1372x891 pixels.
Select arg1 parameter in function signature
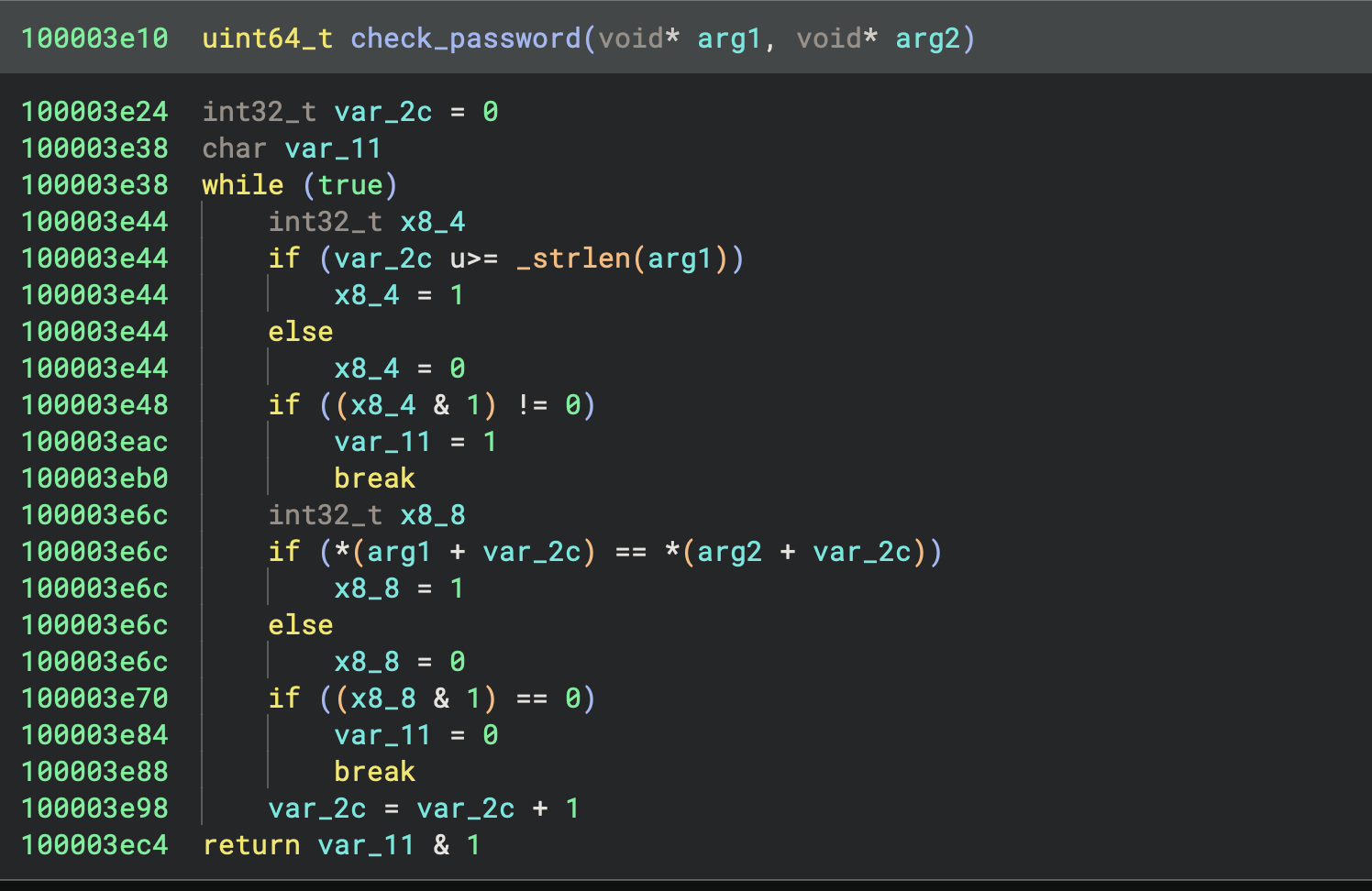(729, 38)
